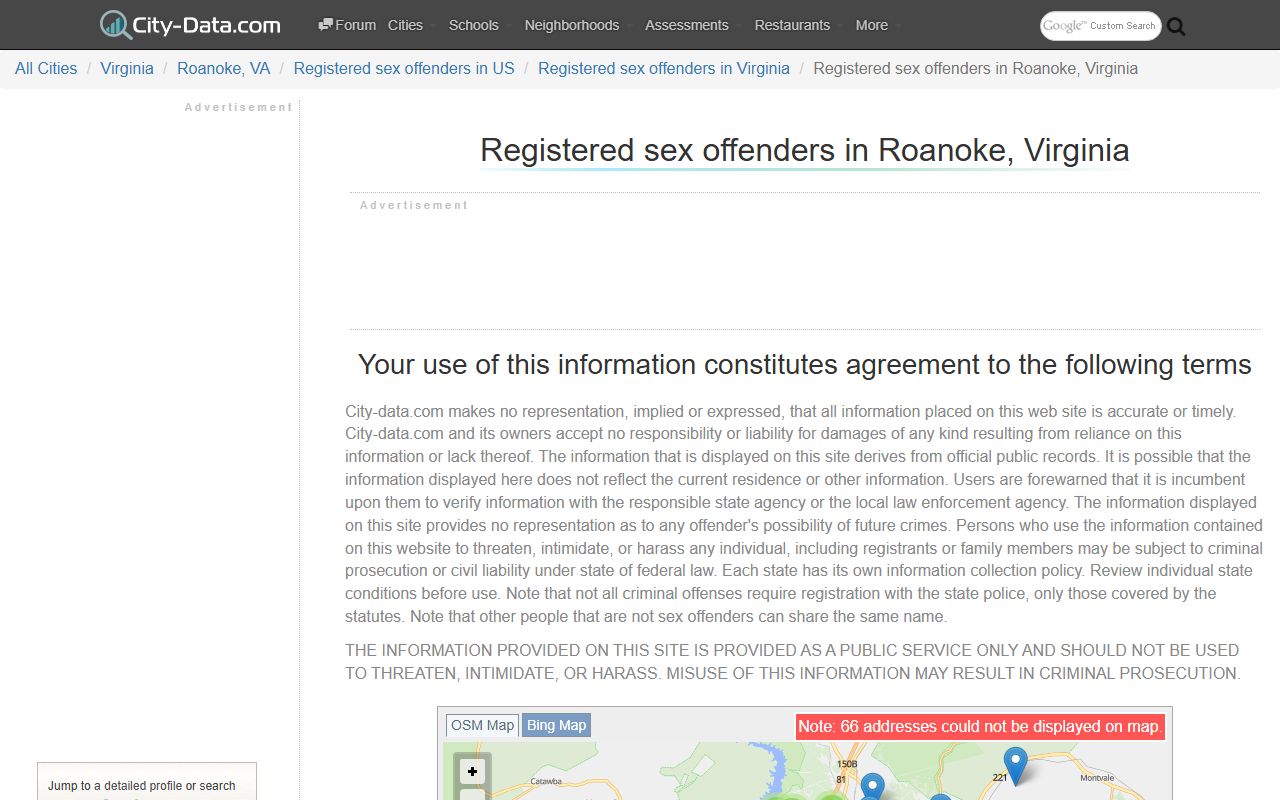Focus the Google Custom Search field
Image resolution: width=1280 pixels, height=800 pixels.
[x=1100, y=26]
